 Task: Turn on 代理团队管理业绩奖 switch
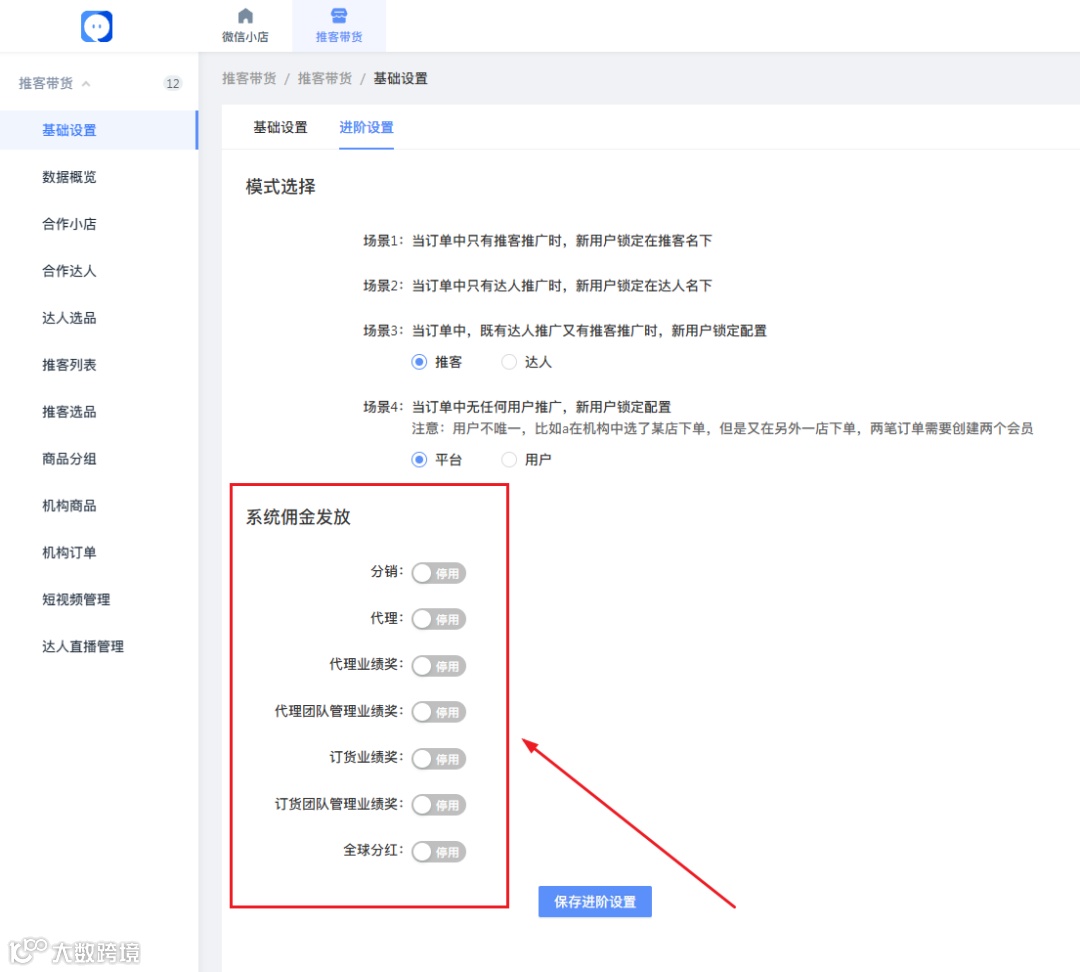click(439, 712)
